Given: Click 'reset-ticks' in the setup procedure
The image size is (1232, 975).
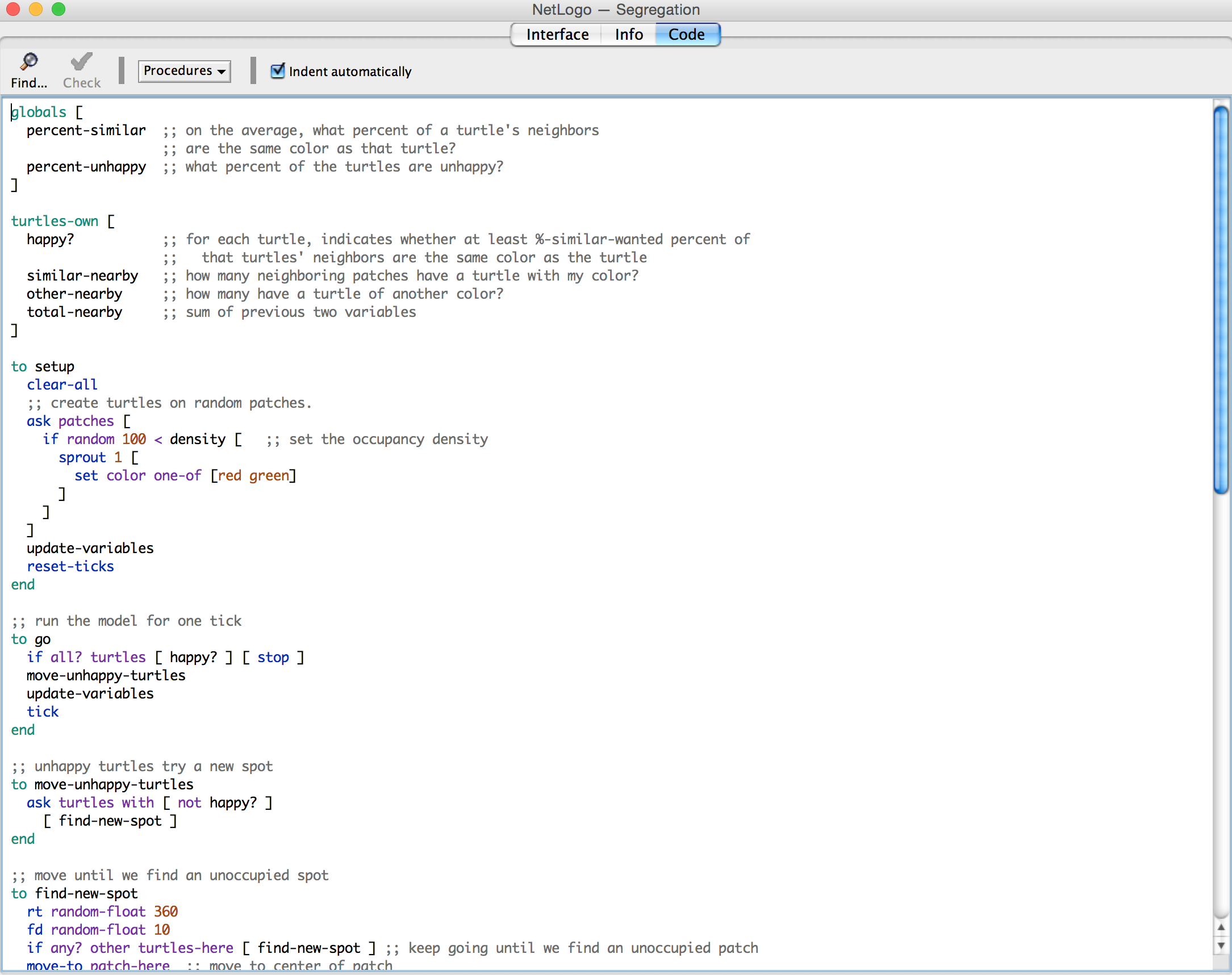Looking at the screenshot, I should pyautogui.click(x=70, y=566).
